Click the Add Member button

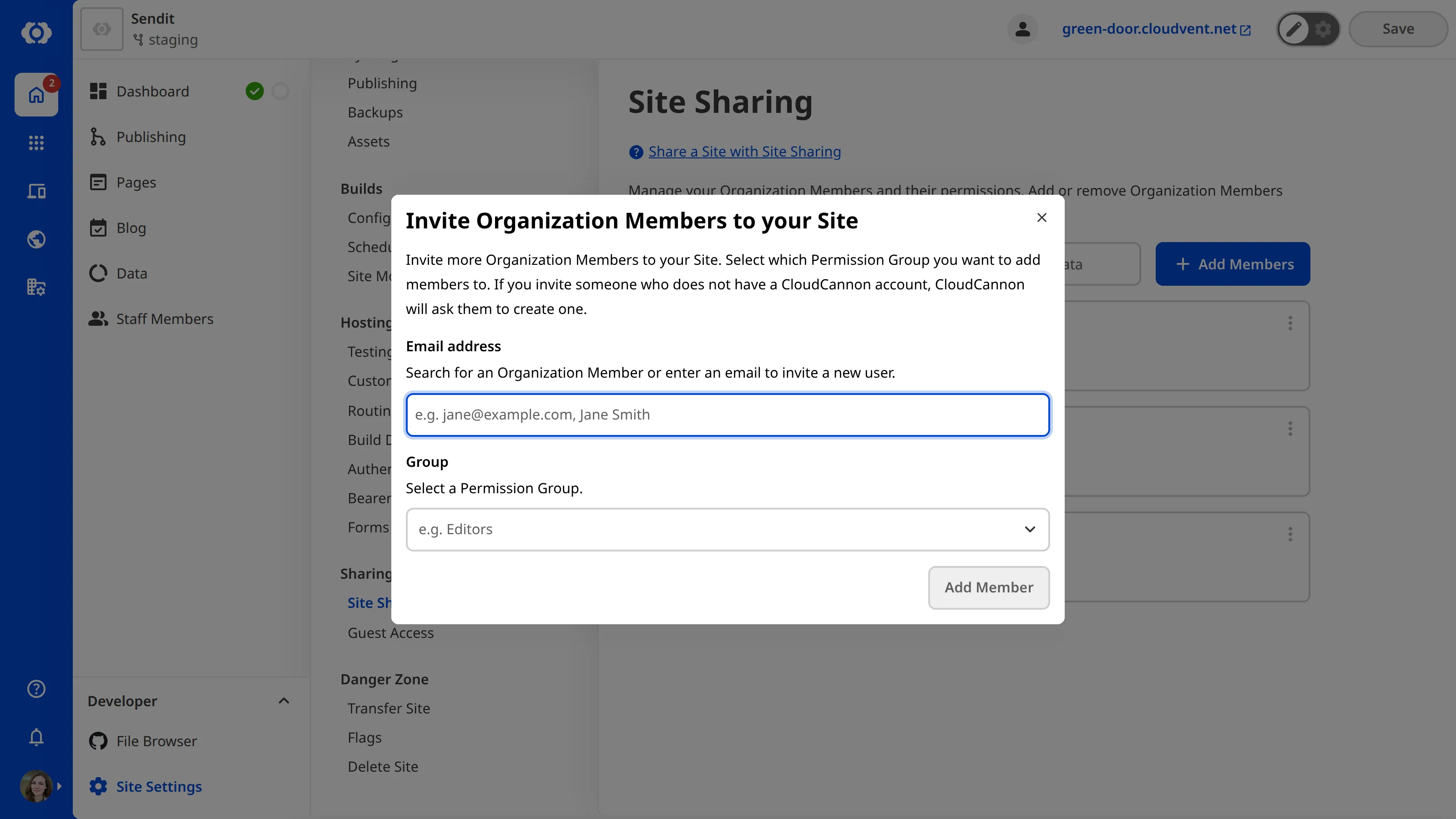click(x=989, y=587)
